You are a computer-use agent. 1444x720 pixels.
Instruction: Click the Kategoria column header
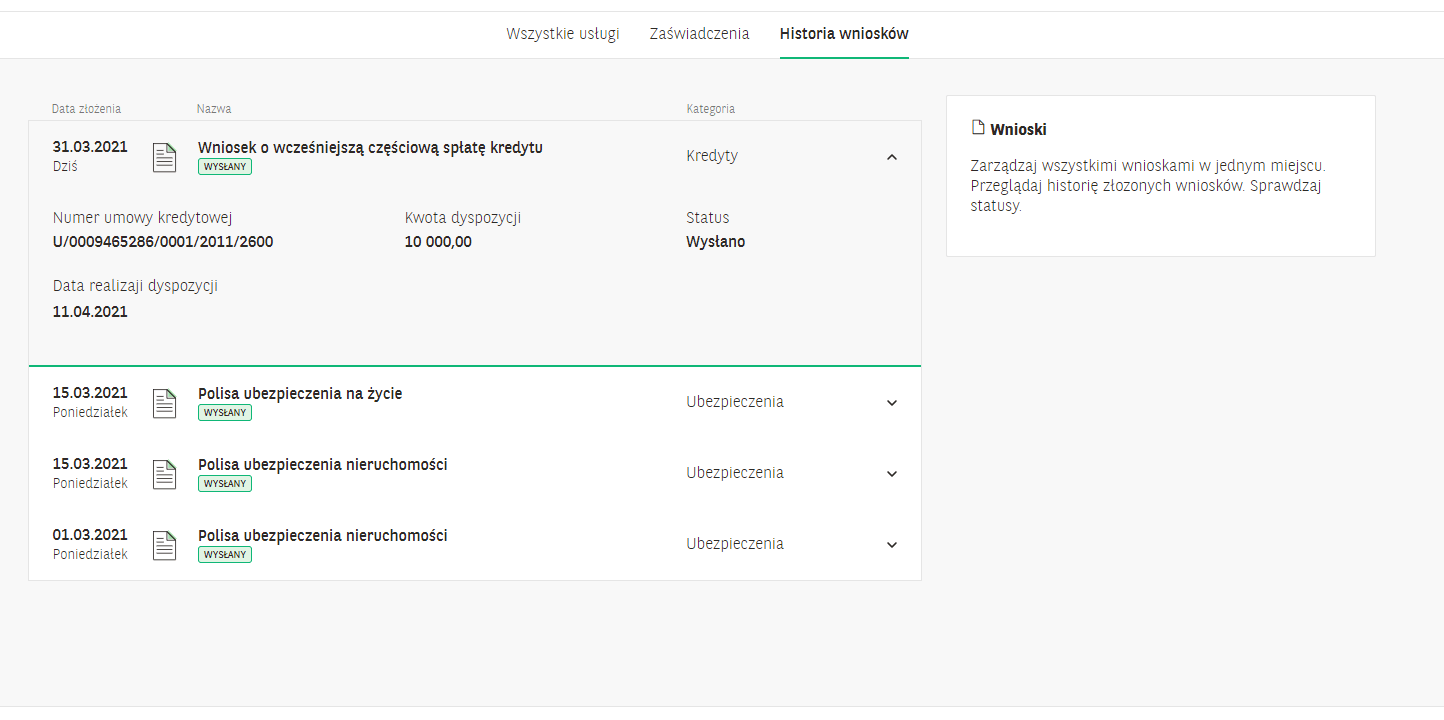pos(710,109)
